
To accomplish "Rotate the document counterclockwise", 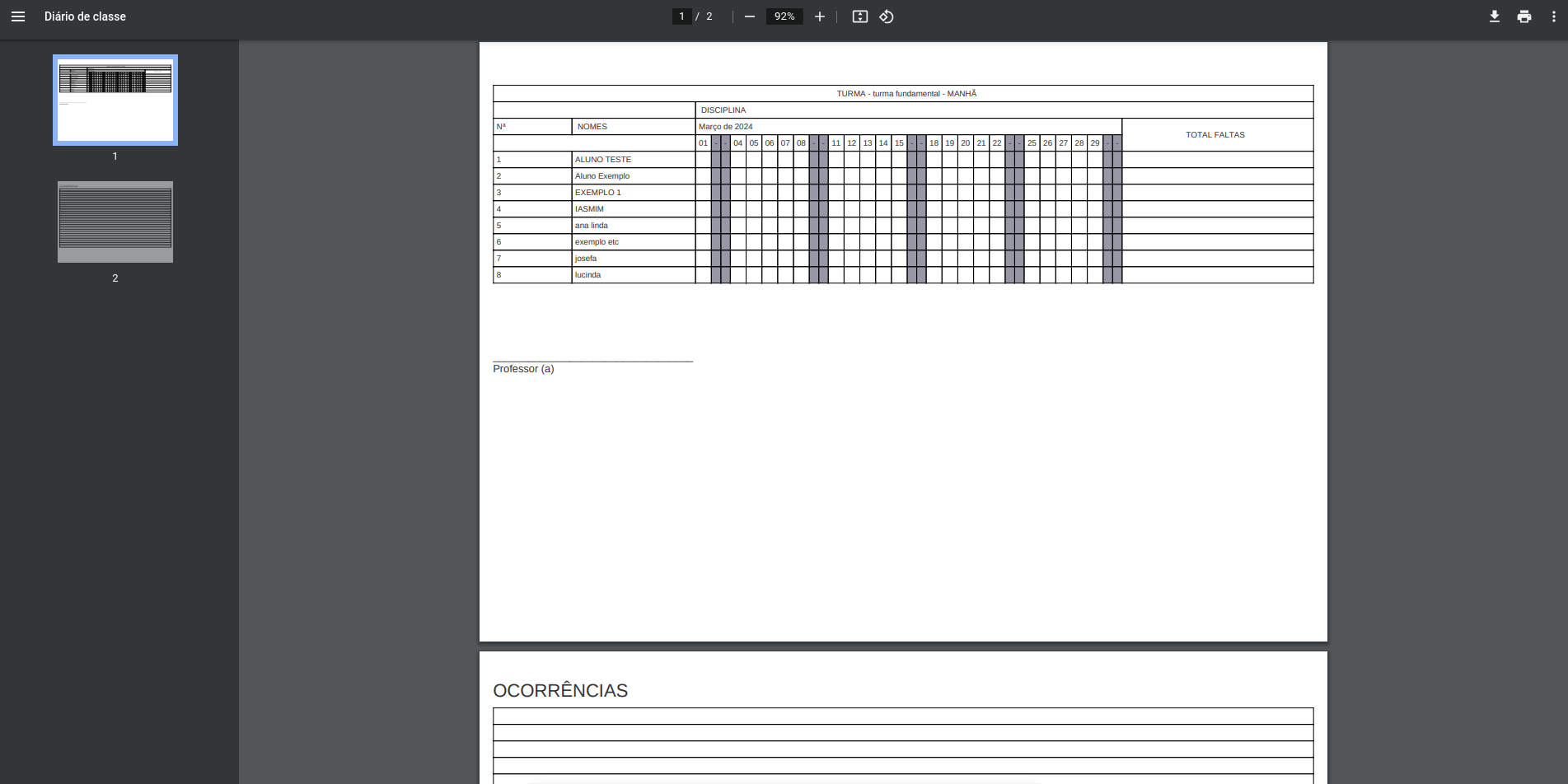I will 887,16.
